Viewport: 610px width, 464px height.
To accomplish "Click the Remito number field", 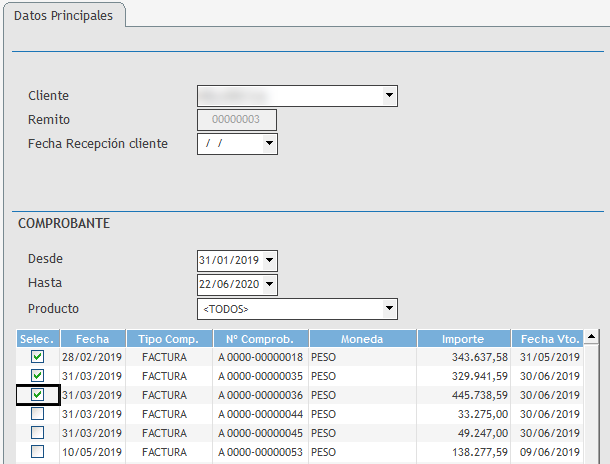I will 236,120.
